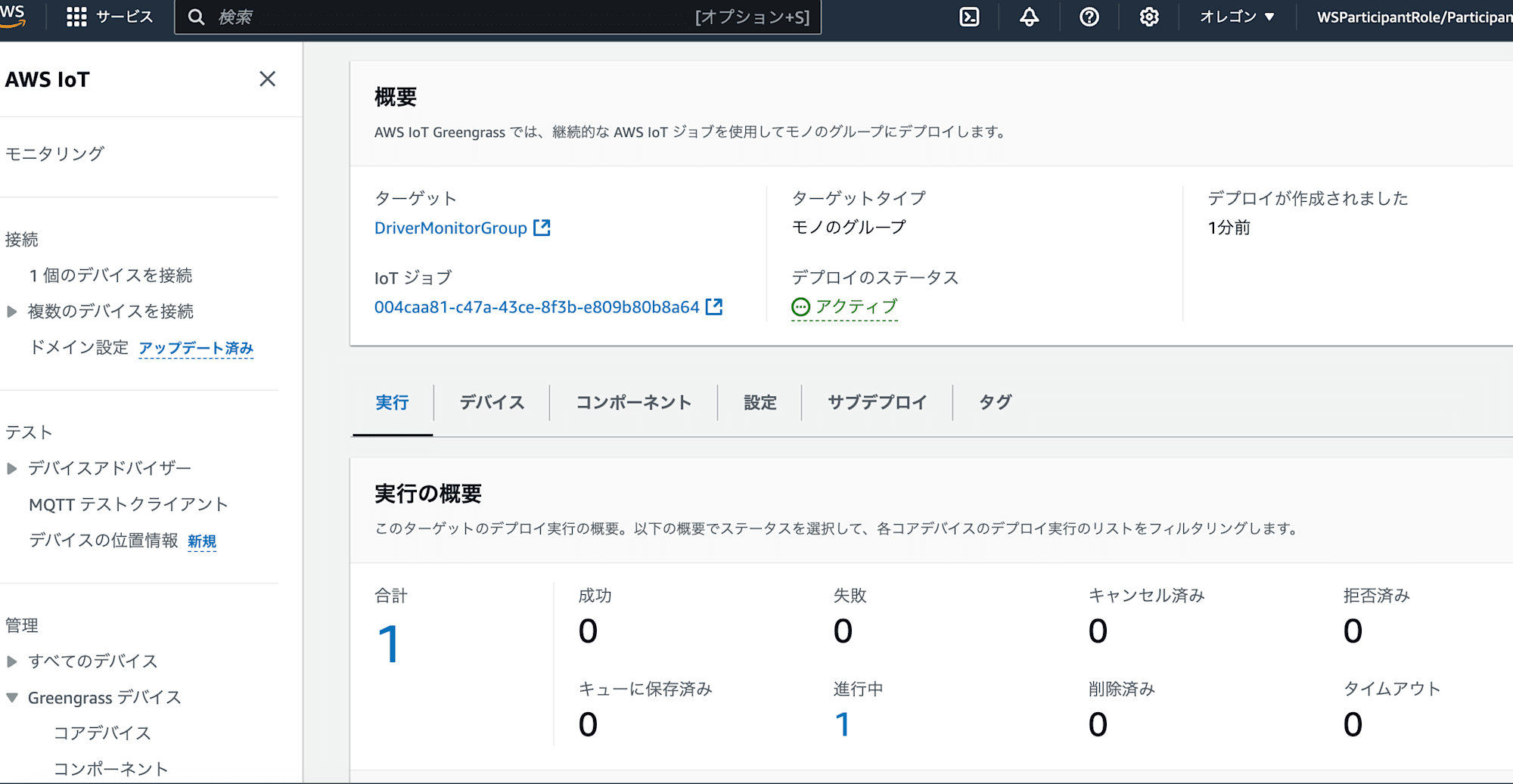
Task: Click the 失敗 count value
Action: 843,631
